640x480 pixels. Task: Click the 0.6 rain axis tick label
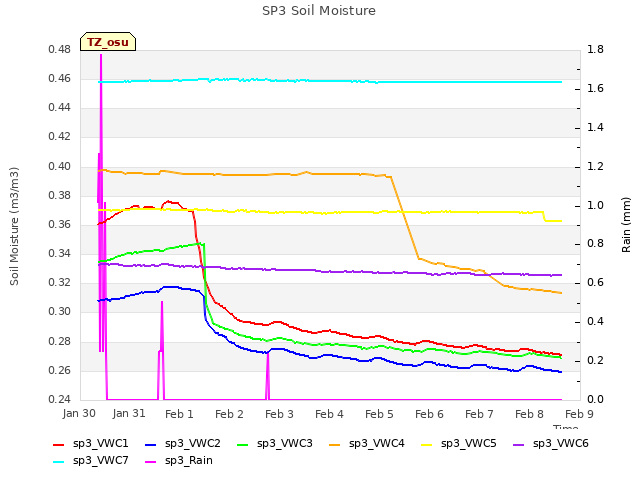(595, 282)
